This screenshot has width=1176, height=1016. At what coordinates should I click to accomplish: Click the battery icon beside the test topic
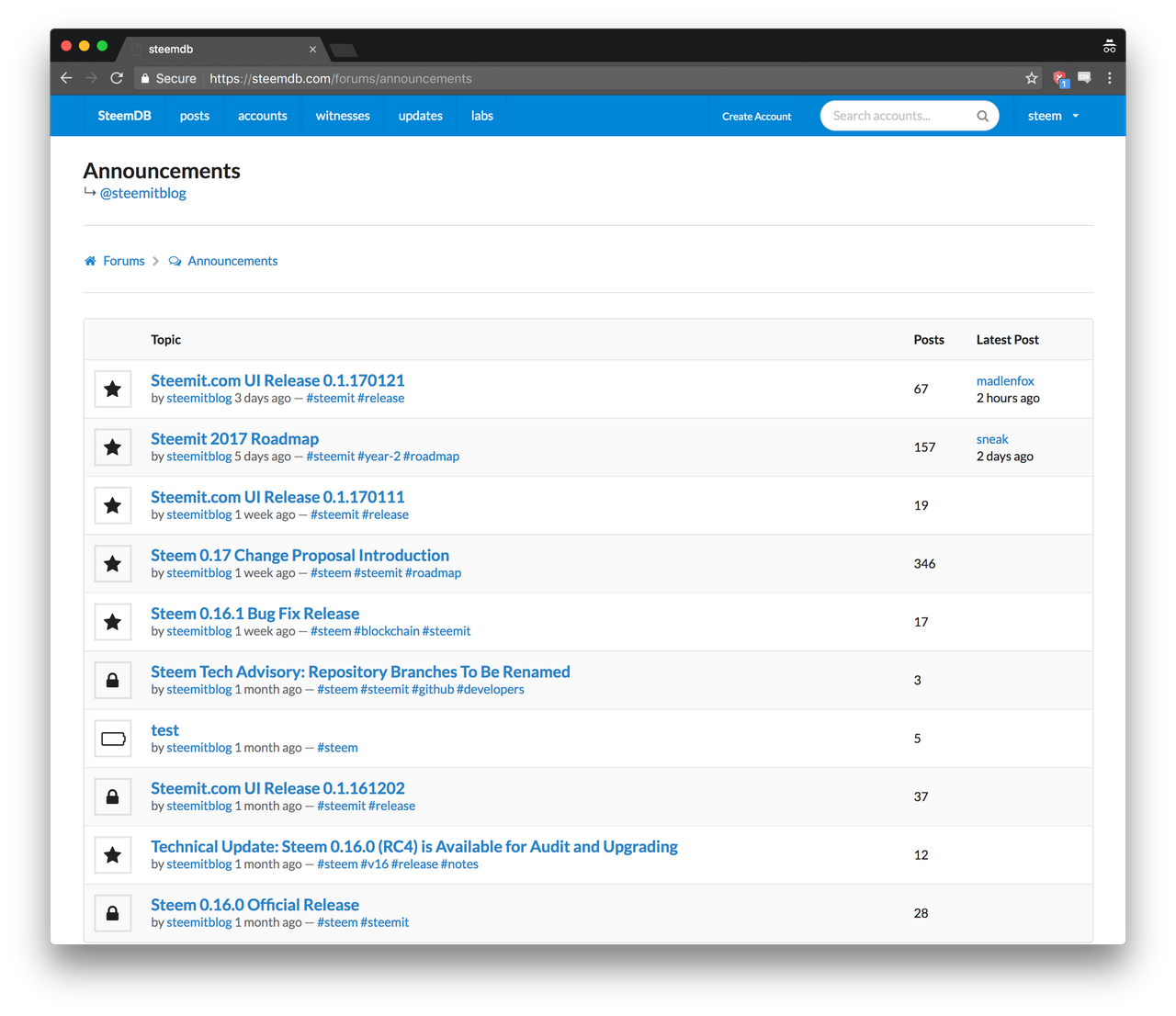tap(112, 738)
